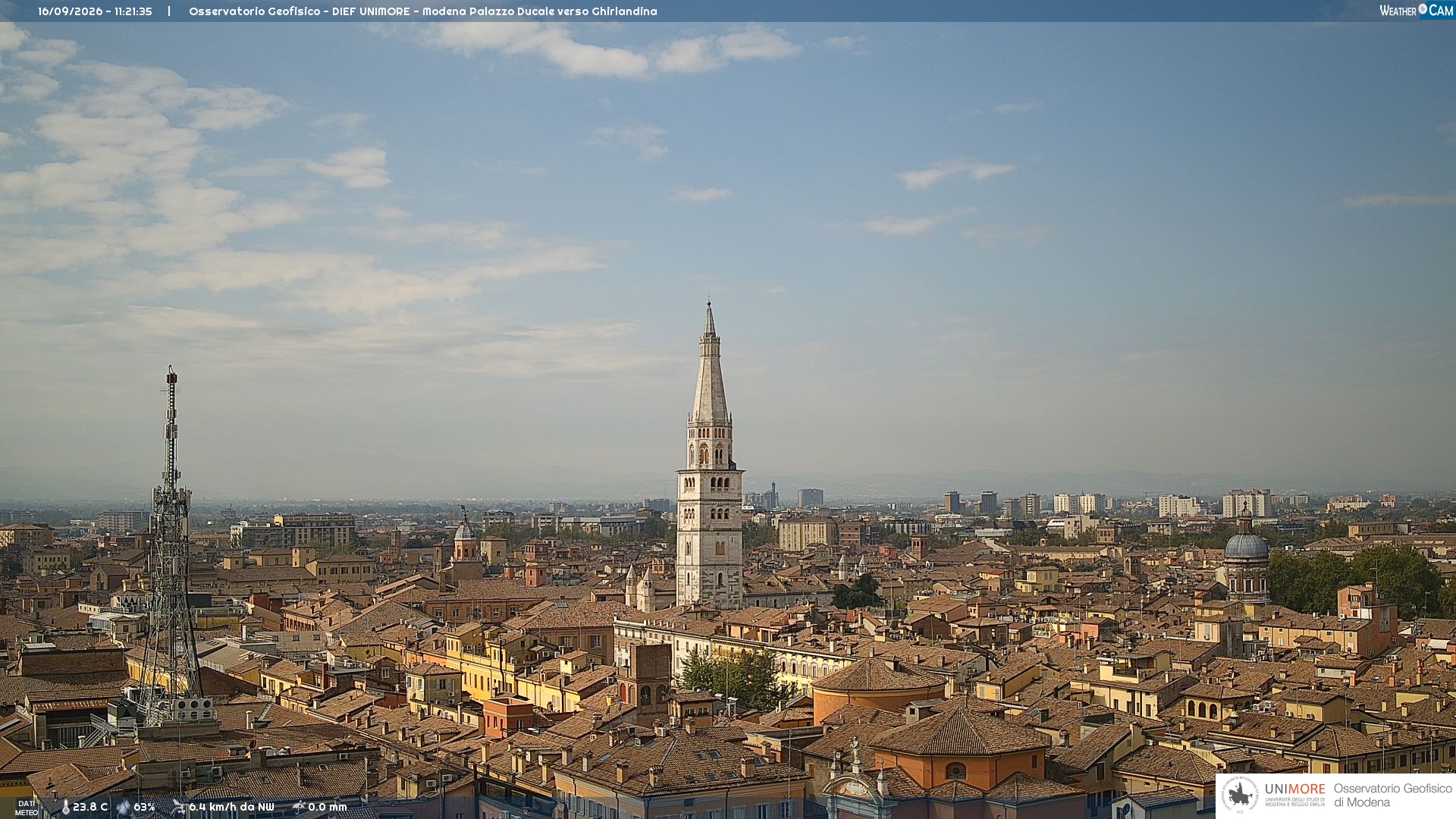Click the humidity water drops icon
The height and width of the screenshot is (819, 1456).
tap(124, 807)
